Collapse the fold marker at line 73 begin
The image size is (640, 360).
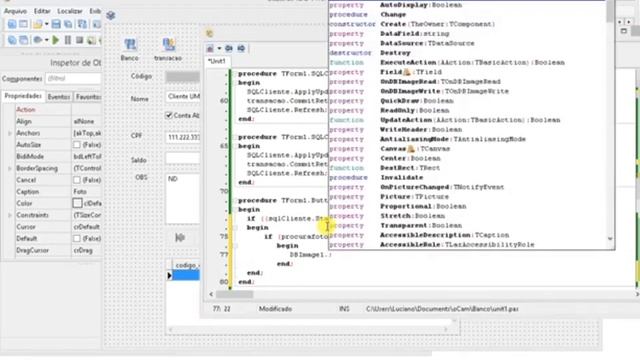tap(236, 228)
